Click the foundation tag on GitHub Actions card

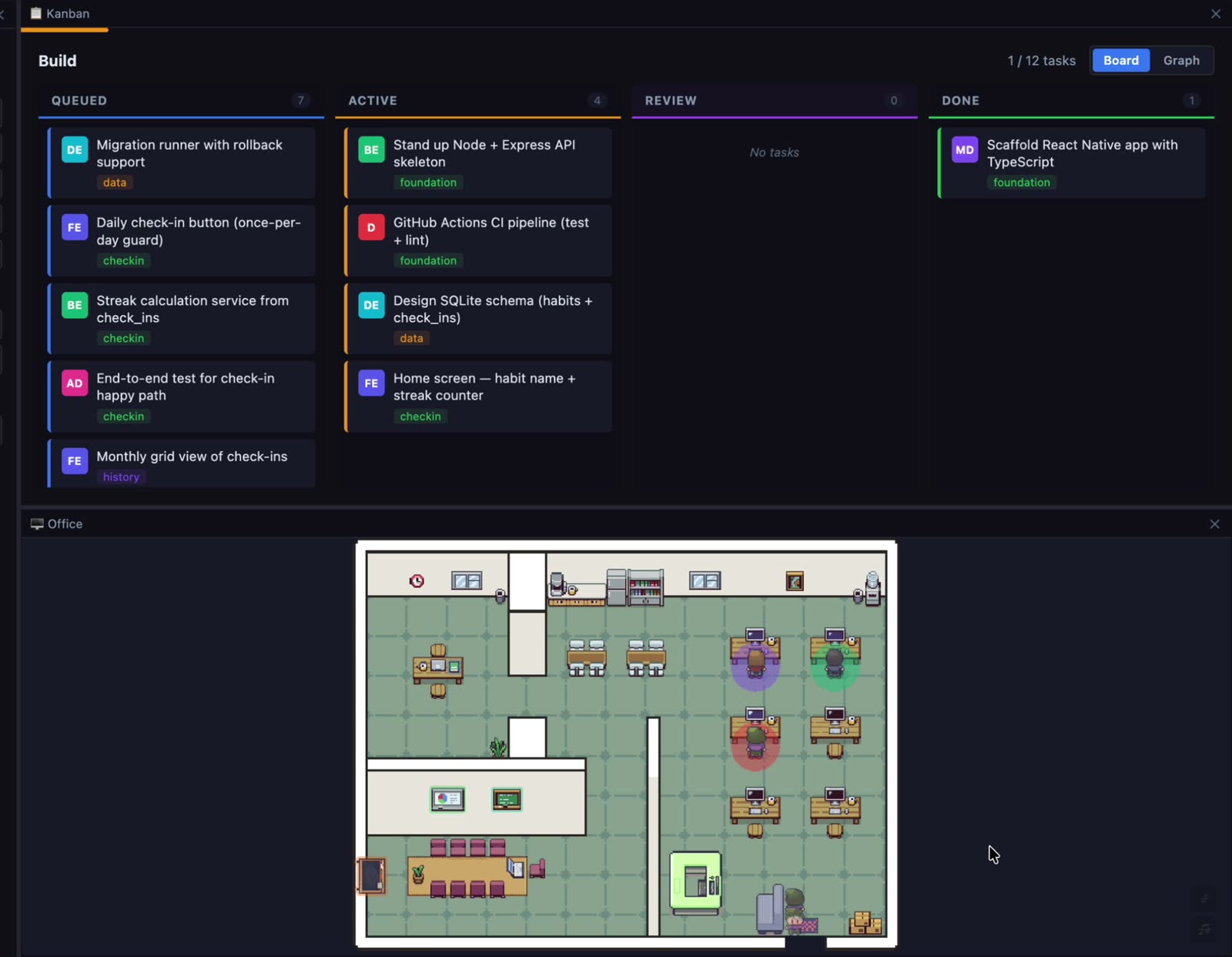[x=428, y=260]
